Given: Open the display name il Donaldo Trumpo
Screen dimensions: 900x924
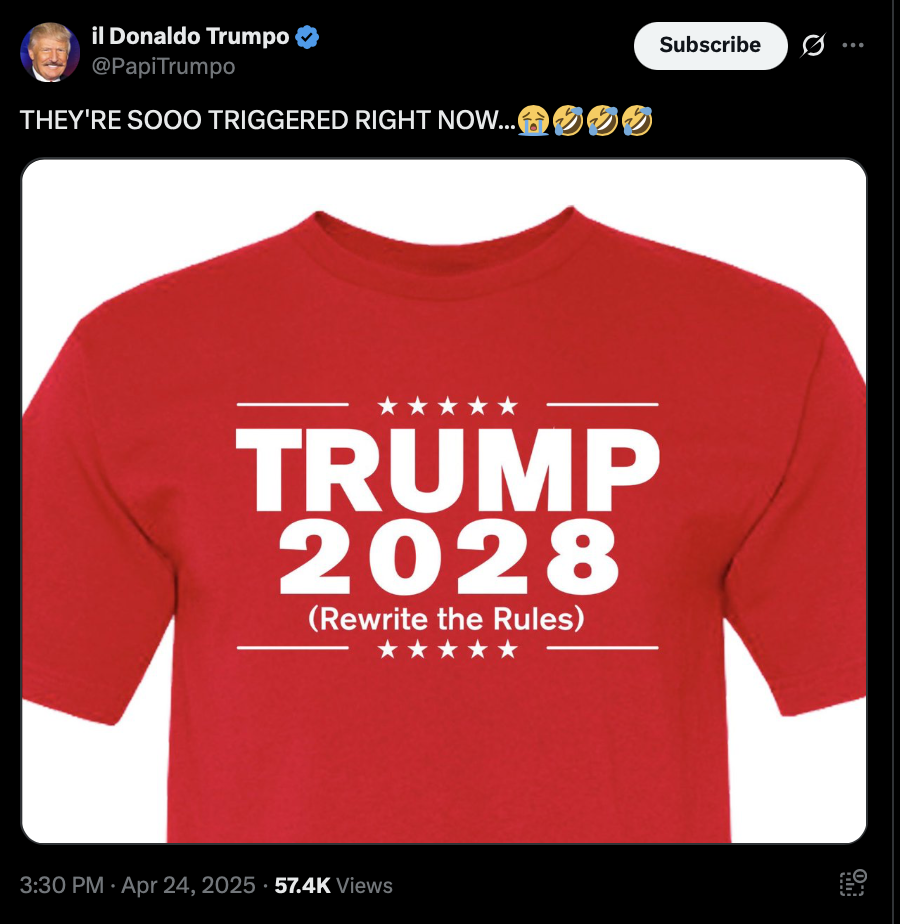Looking at the screenshot, I should coord(190,37).
